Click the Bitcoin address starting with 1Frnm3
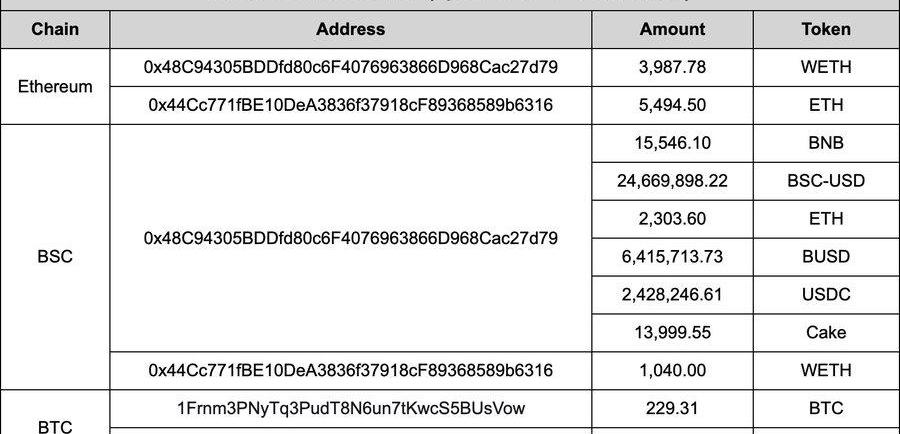Image resolution: width=900 pixels, height=434 pixels. coord(350,408)
